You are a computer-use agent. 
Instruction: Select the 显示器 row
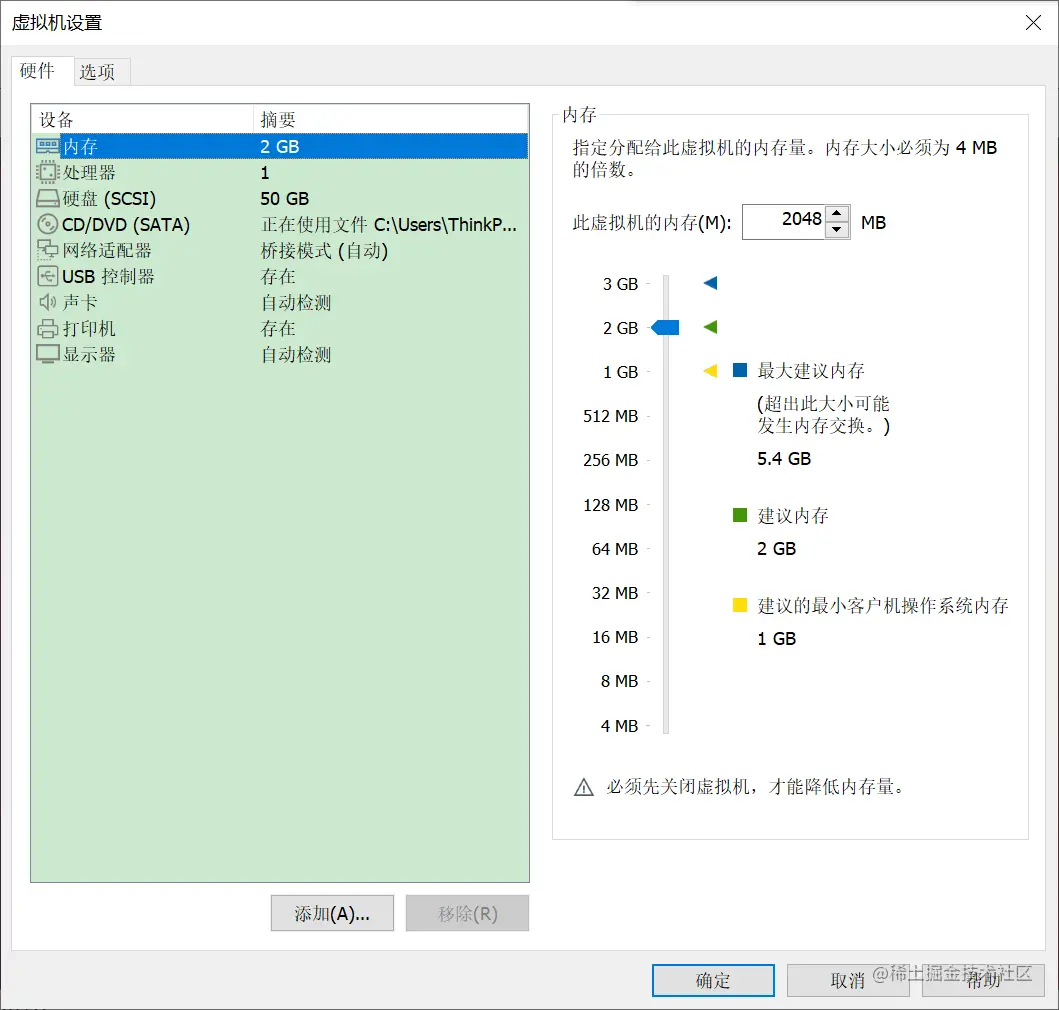tap(280, 354)
